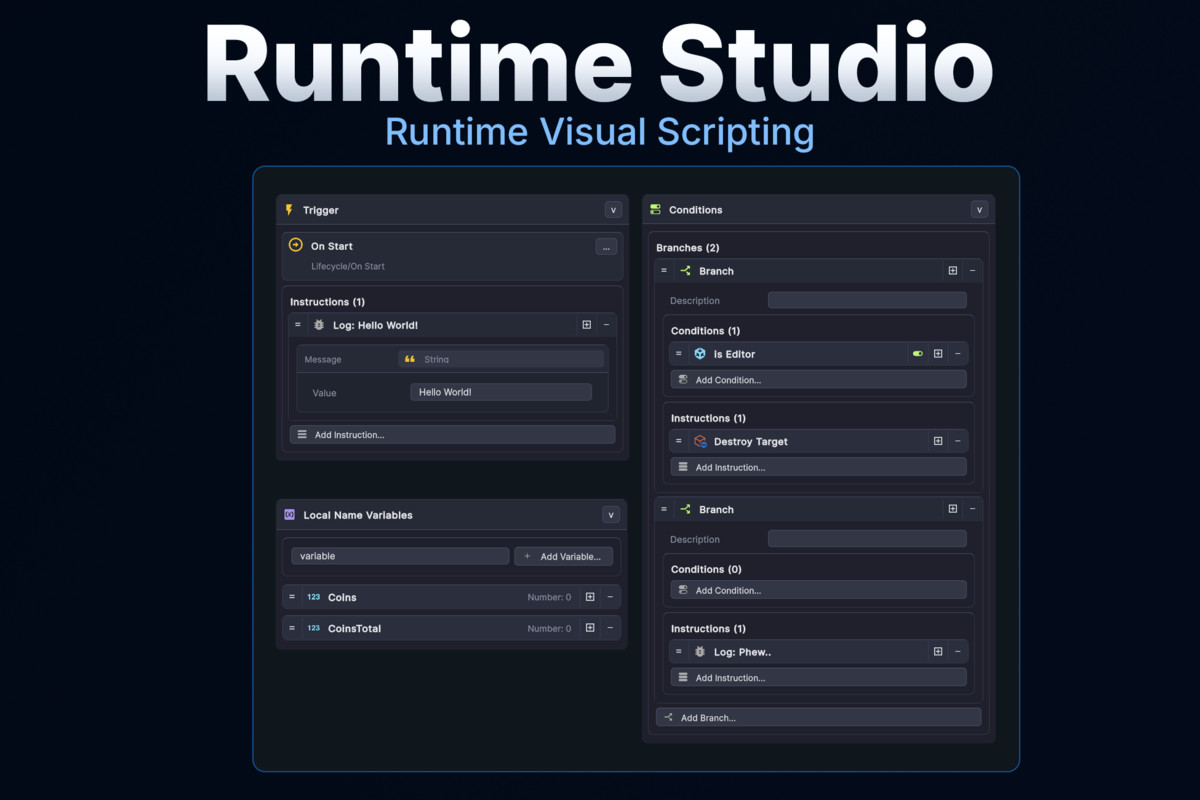
Task: Click Add Condition under Conditions (0)
Action: pyautogui.click(x=819, y=590)
